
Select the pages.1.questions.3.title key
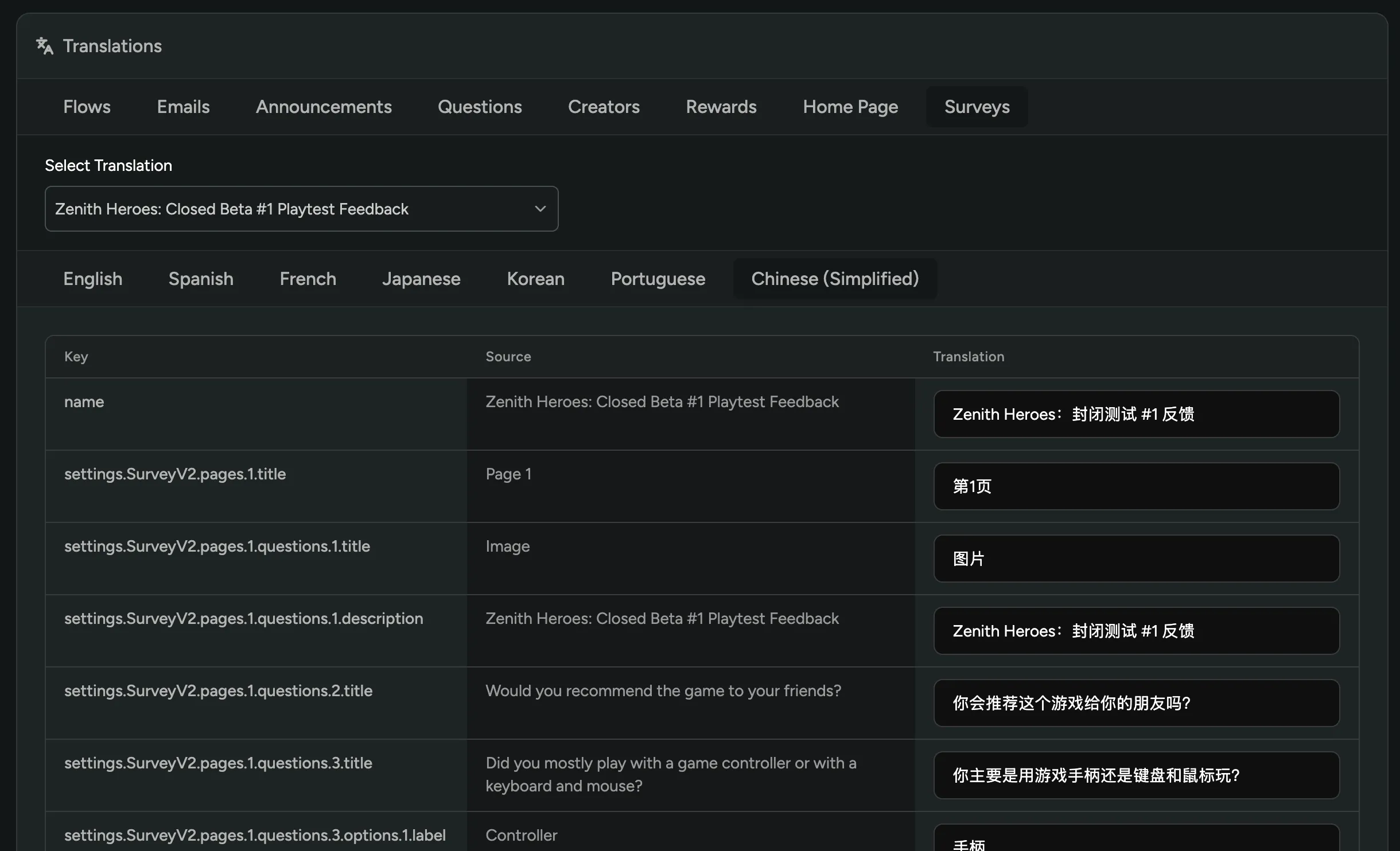(x=218, y=763)
